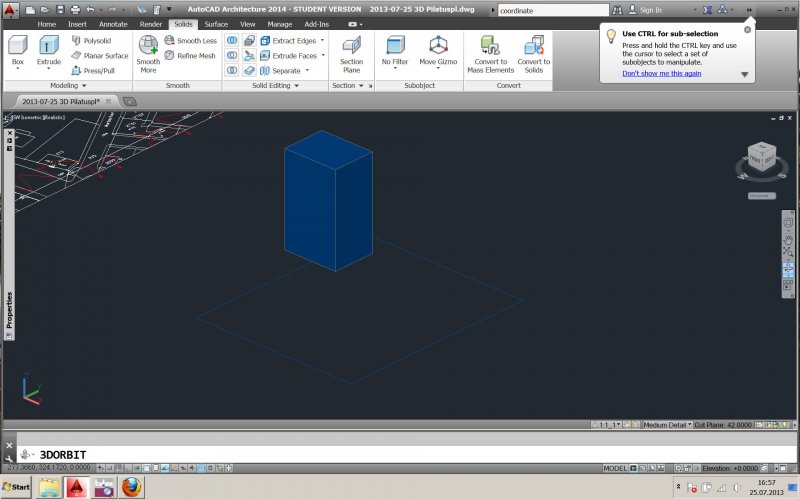Click Convert to Mass Elements
Screen dimensions: 800x500
491,54
